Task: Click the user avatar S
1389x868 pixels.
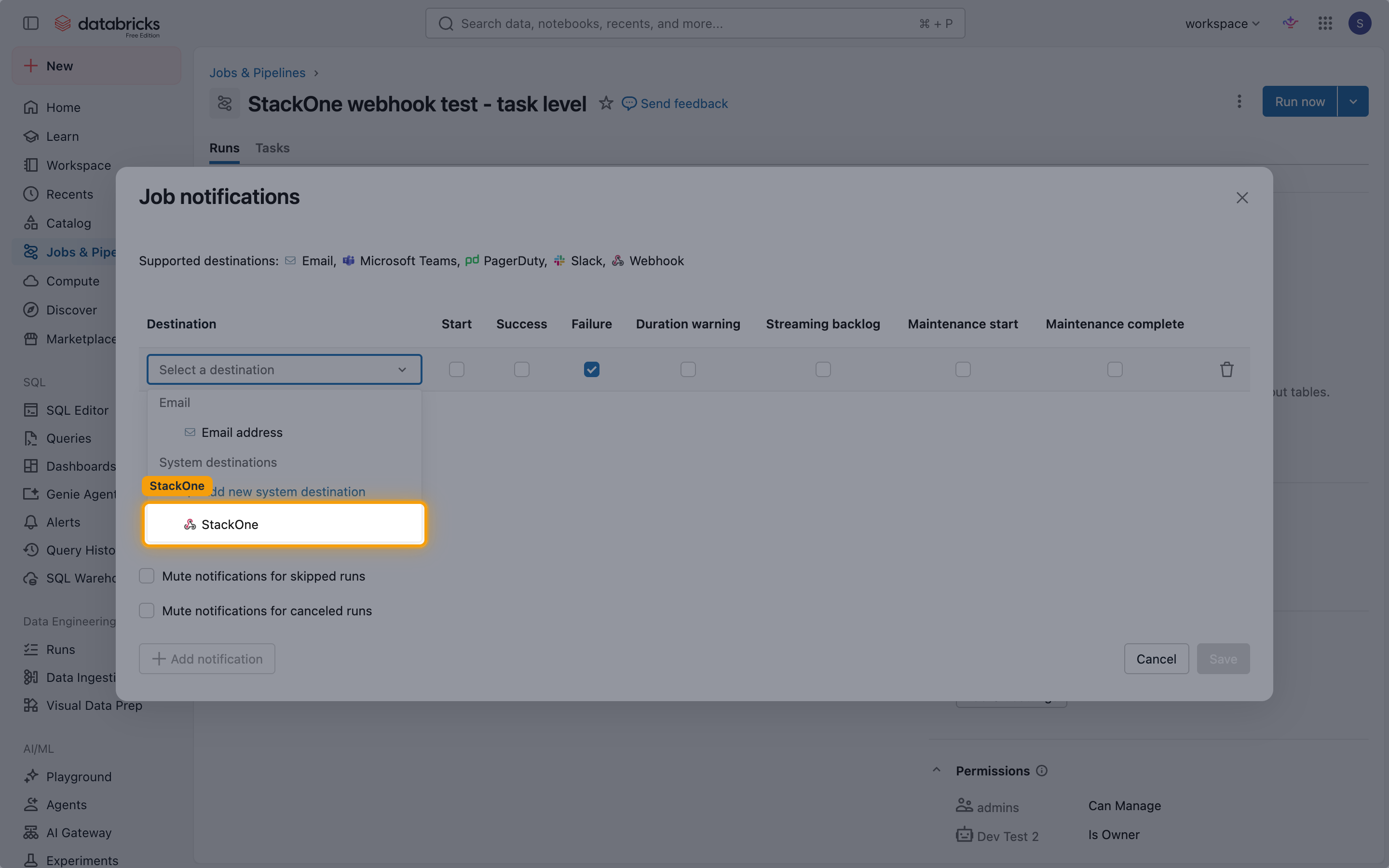Action: point(1359,23)
